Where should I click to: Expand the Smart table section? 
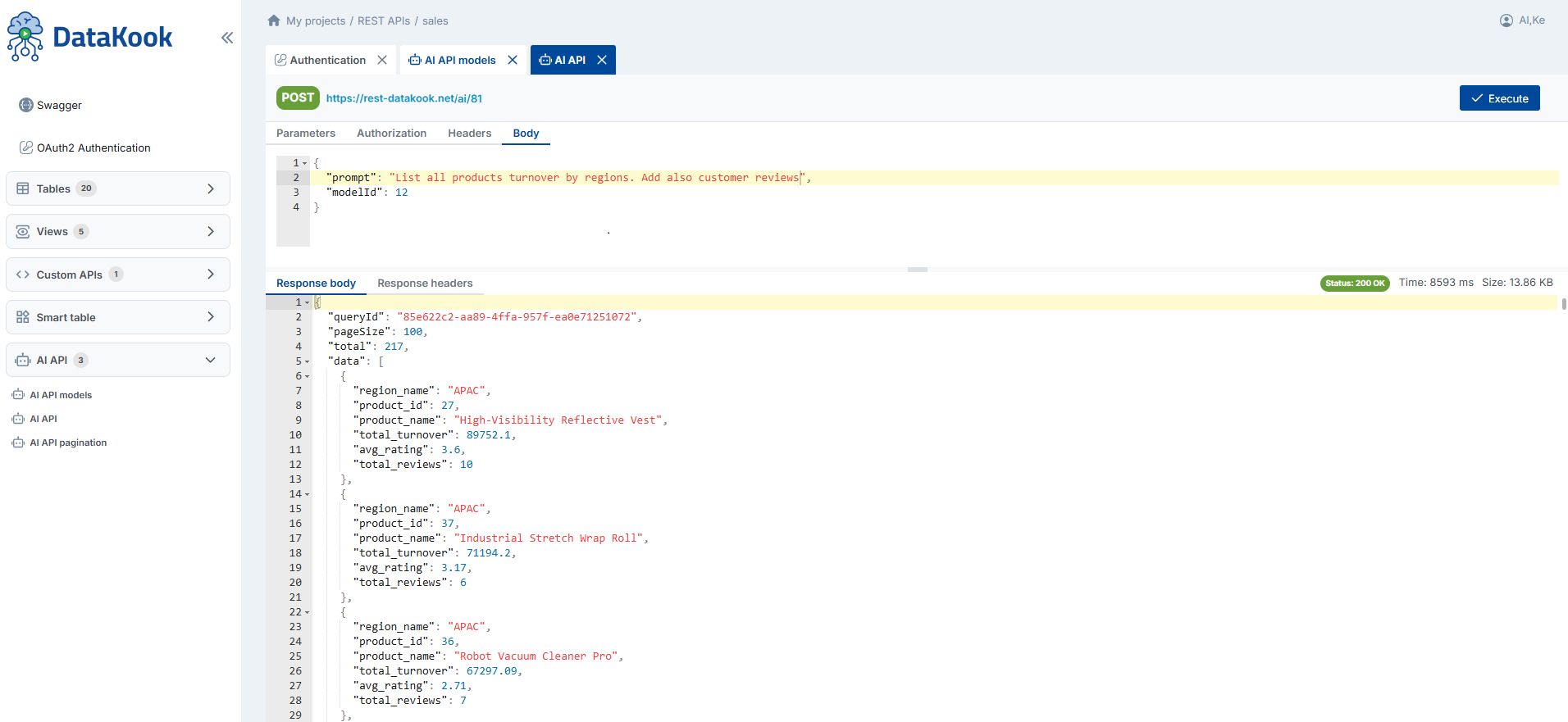[211, 317]
